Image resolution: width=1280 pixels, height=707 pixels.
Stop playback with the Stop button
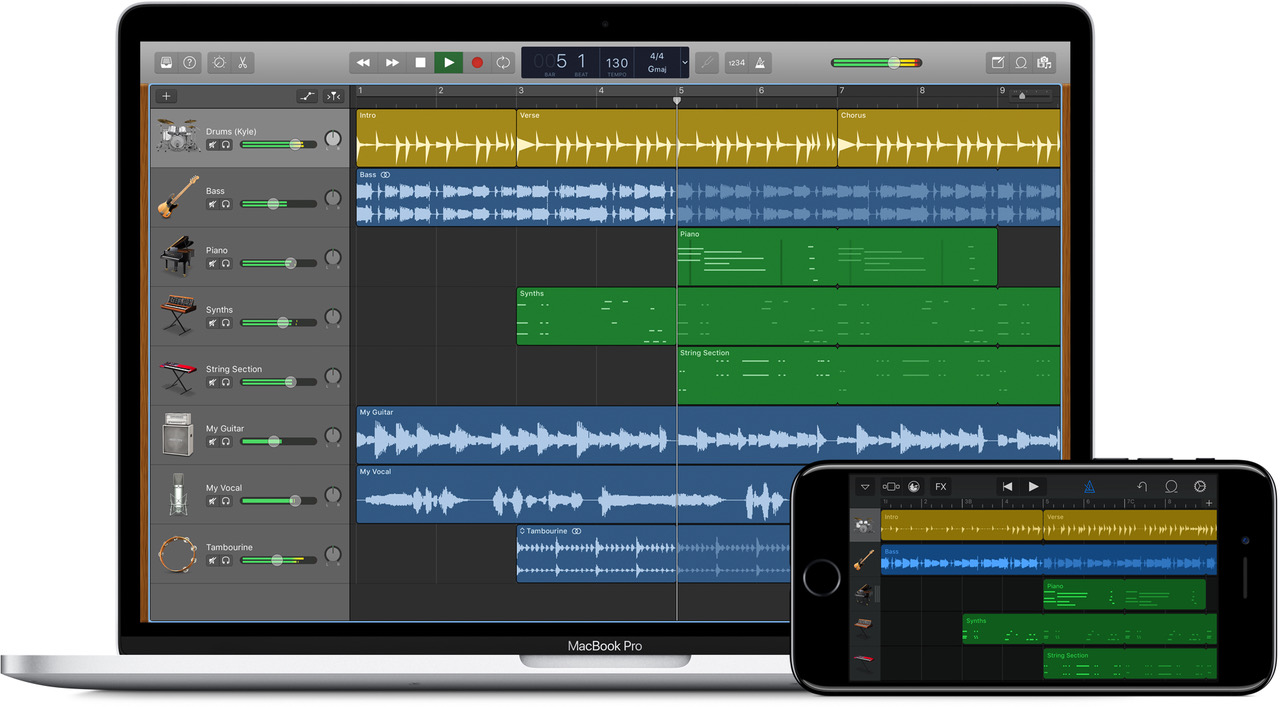[420, 63]
